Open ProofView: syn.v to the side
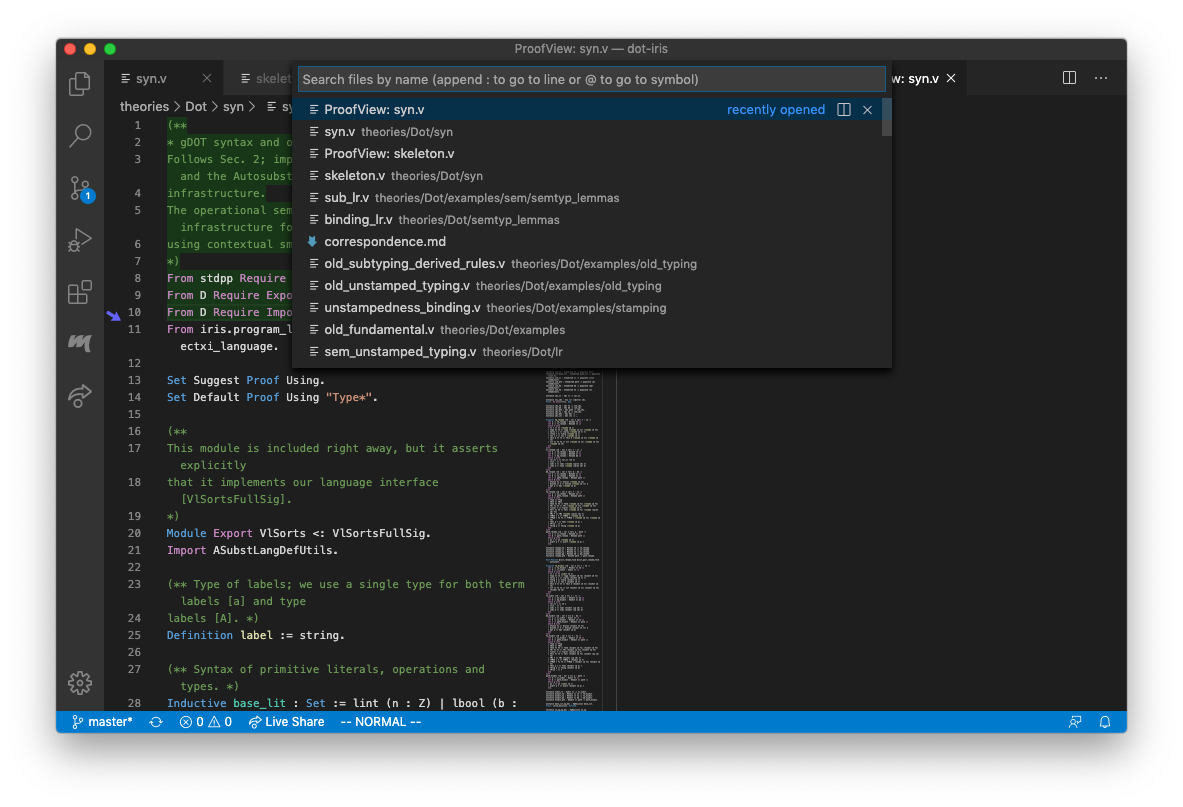The width and height of the screenshot is (1183, 807). (x=843, y=109)
